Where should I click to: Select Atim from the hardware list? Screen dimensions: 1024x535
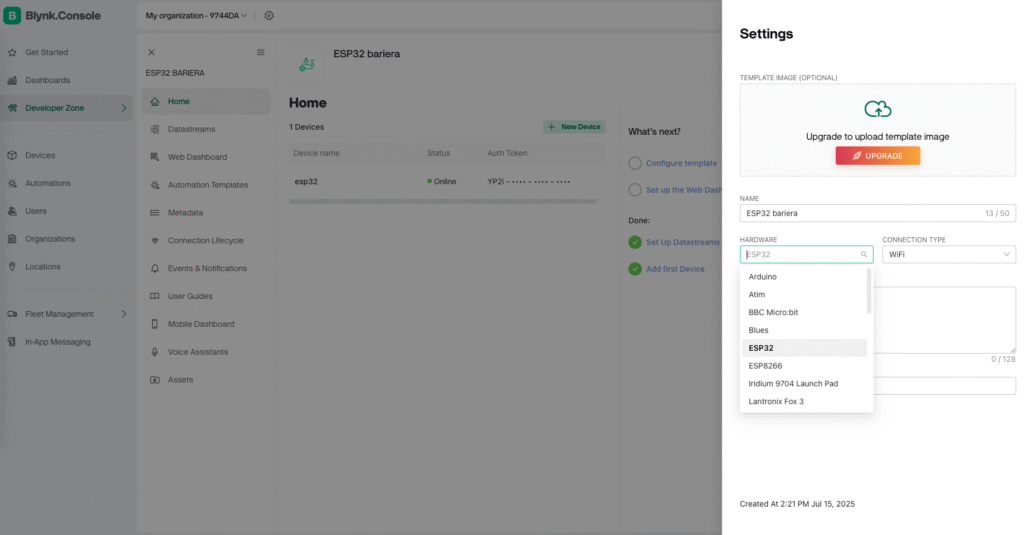click(804, 295)
